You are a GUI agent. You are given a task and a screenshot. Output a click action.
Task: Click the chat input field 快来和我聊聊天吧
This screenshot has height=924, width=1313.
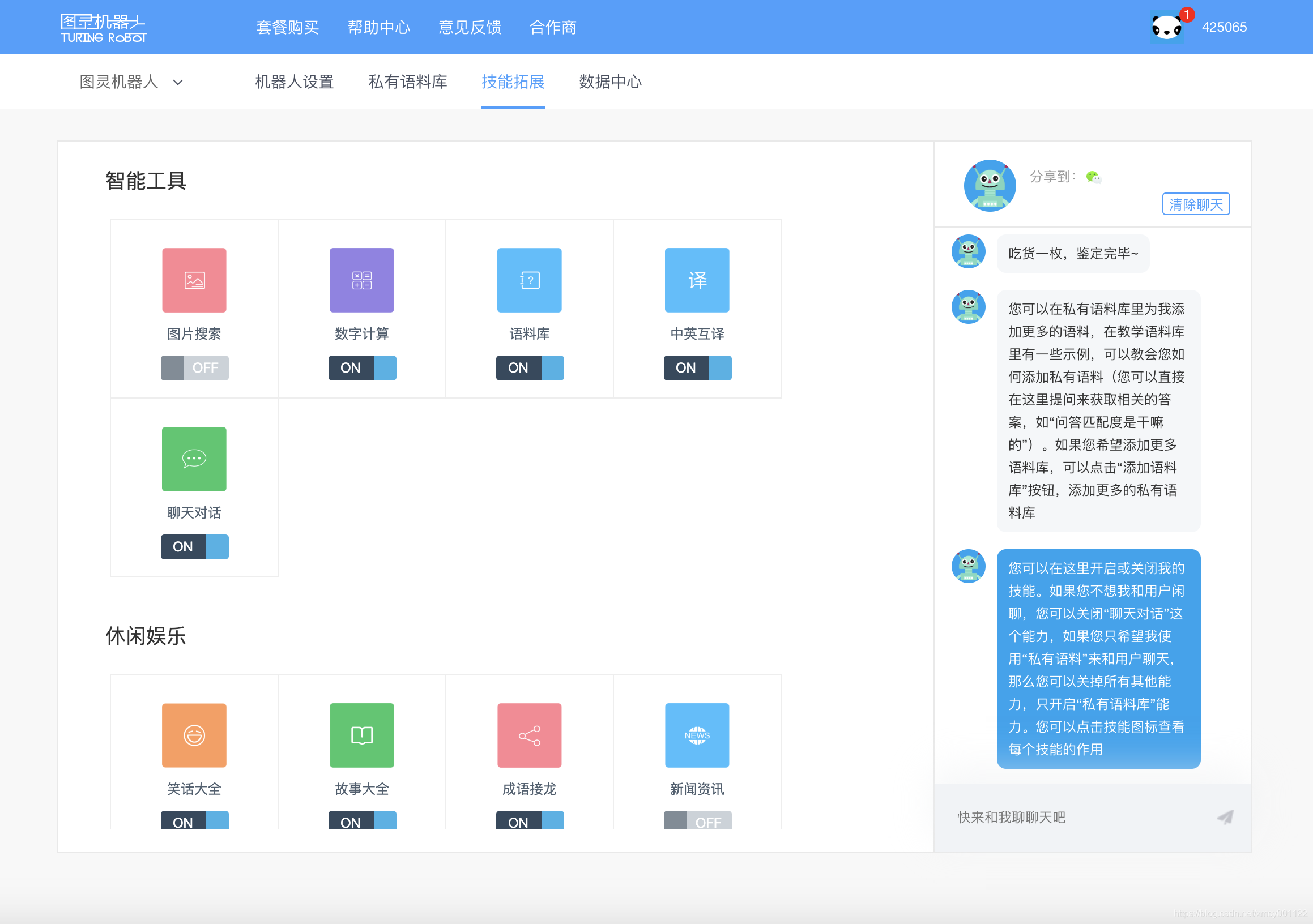pos(1058,816)
